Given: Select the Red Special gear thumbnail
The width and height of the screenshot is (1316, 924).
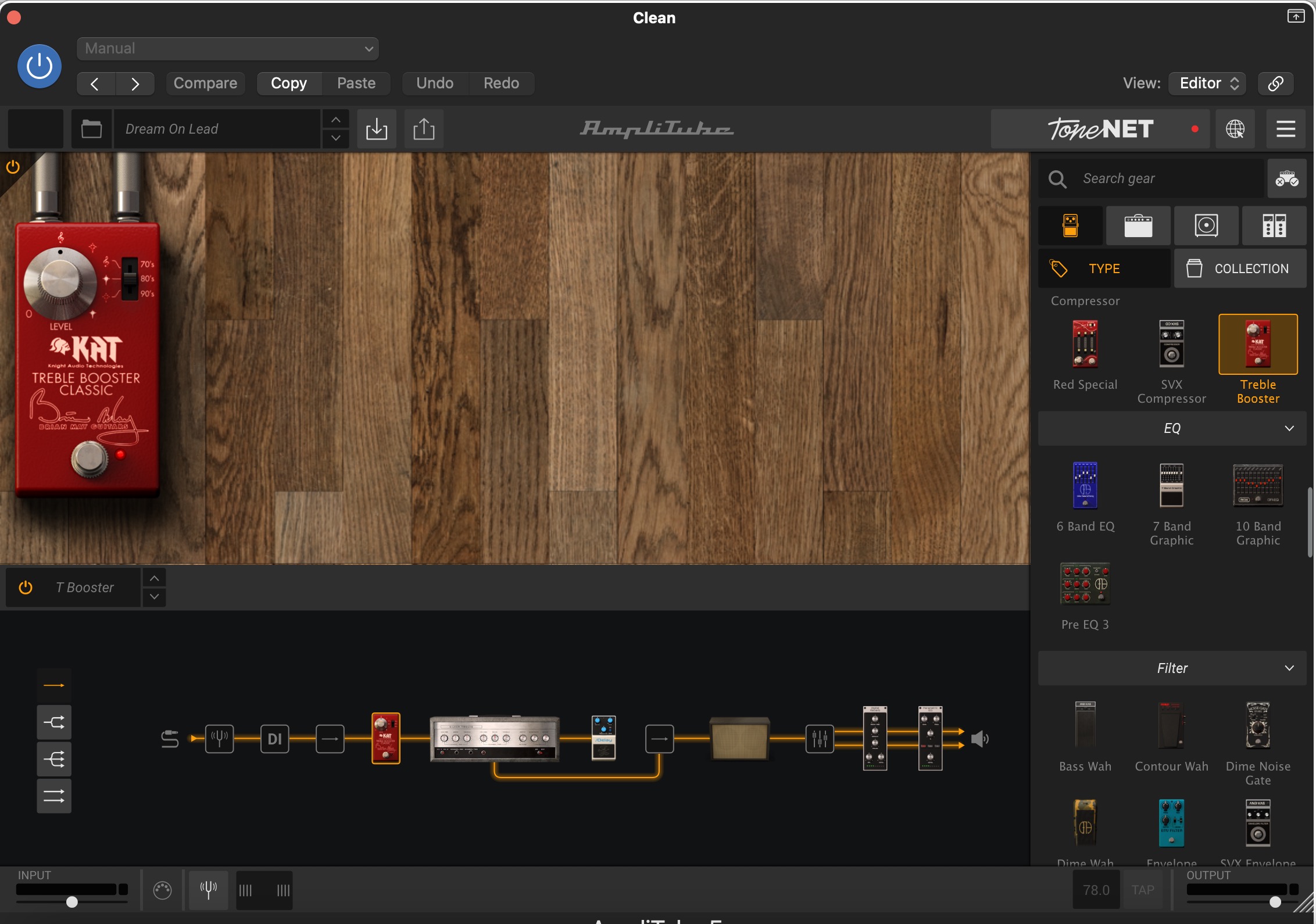Looking at the screenshot, I should coord(1085,345).
